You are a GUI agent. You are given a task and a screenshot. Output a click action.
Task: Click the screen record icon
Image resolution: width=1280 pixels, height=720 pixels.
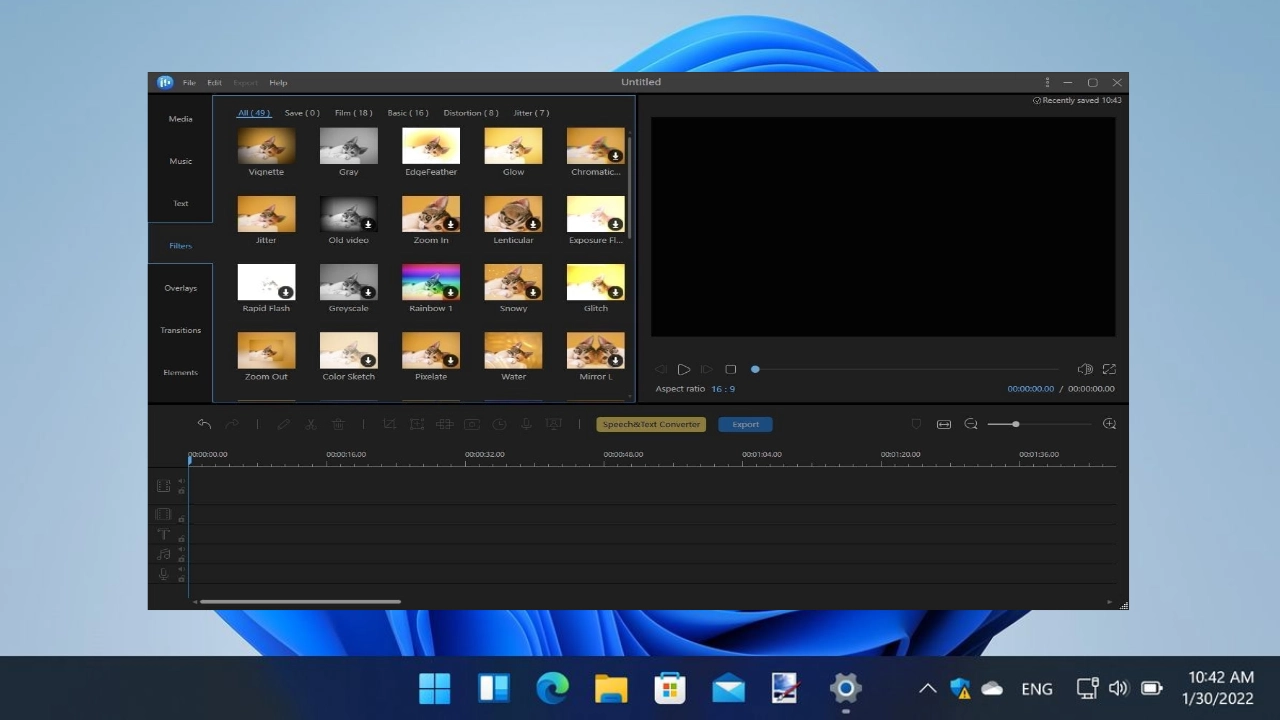(553, 424)
